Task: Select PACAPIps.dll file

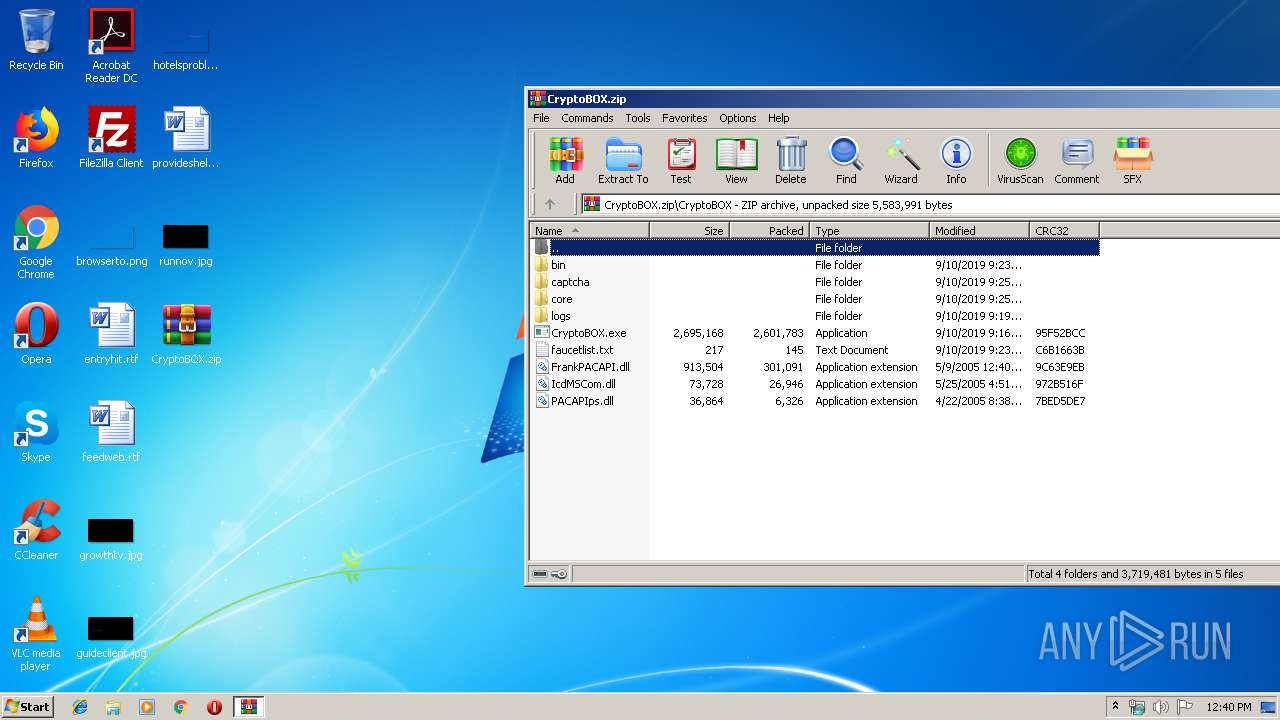Action: 815,401
